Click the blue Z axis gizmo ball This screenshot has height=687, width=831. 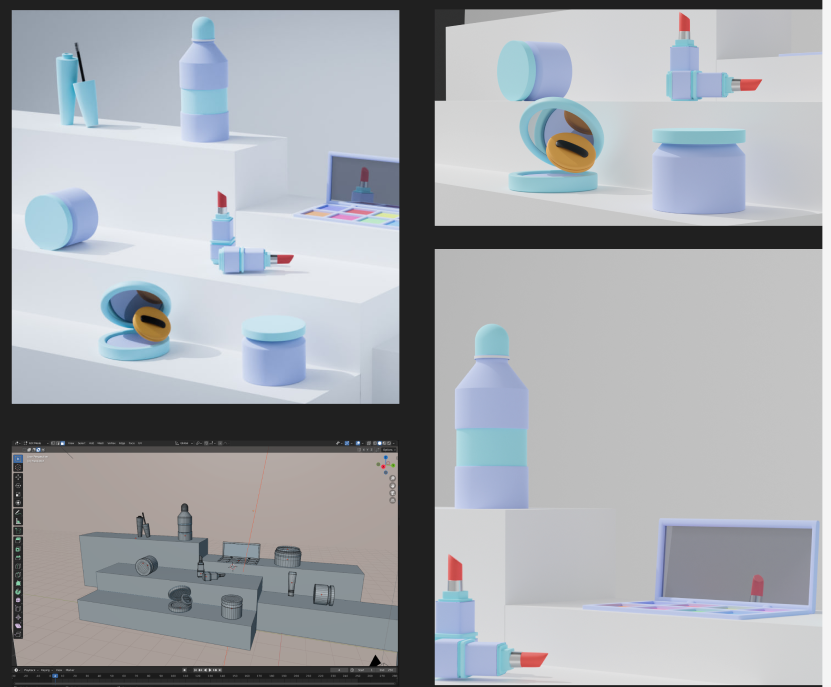tap(386, 457)
